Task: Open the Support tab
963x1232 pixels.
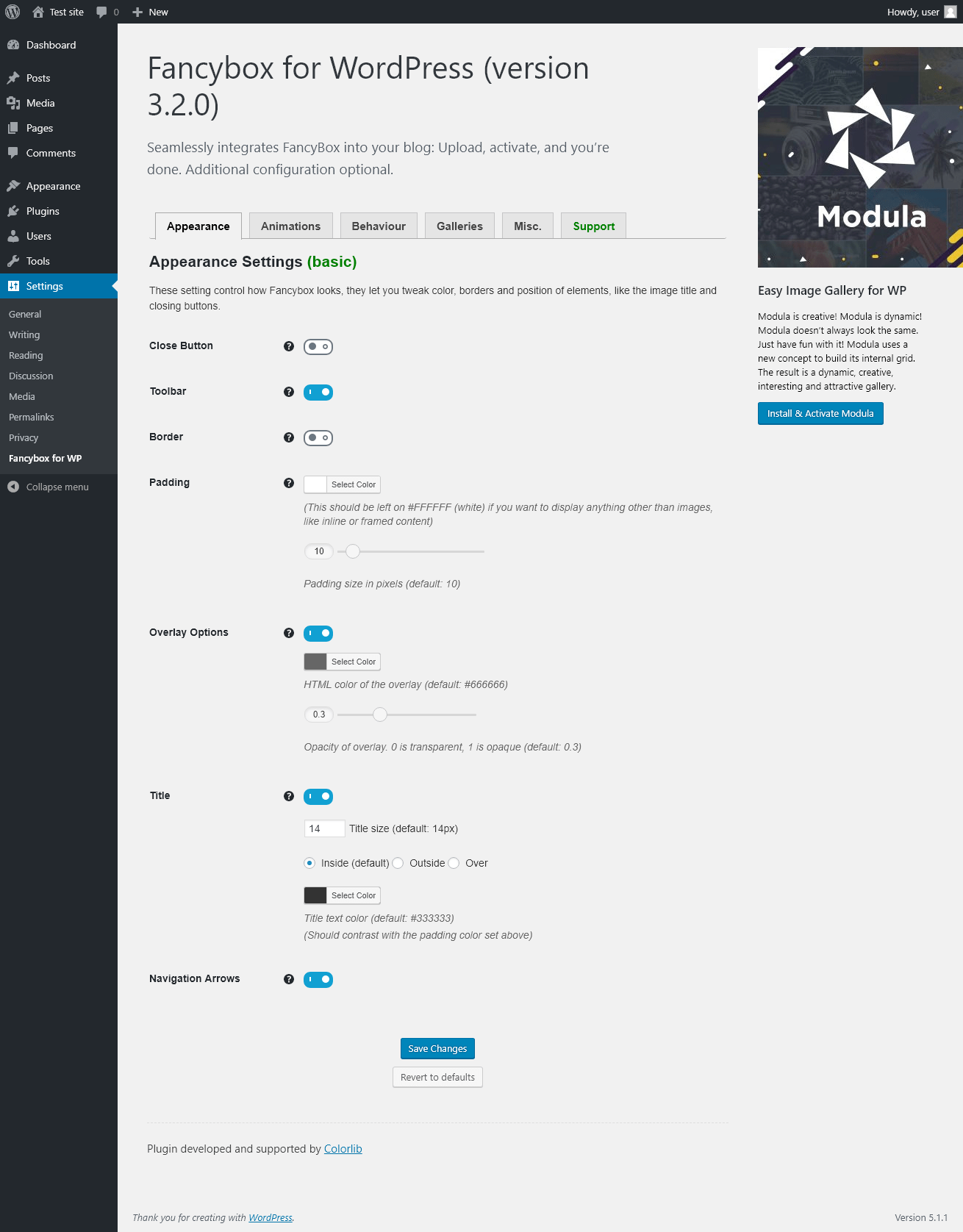Action: coord(594,226)
